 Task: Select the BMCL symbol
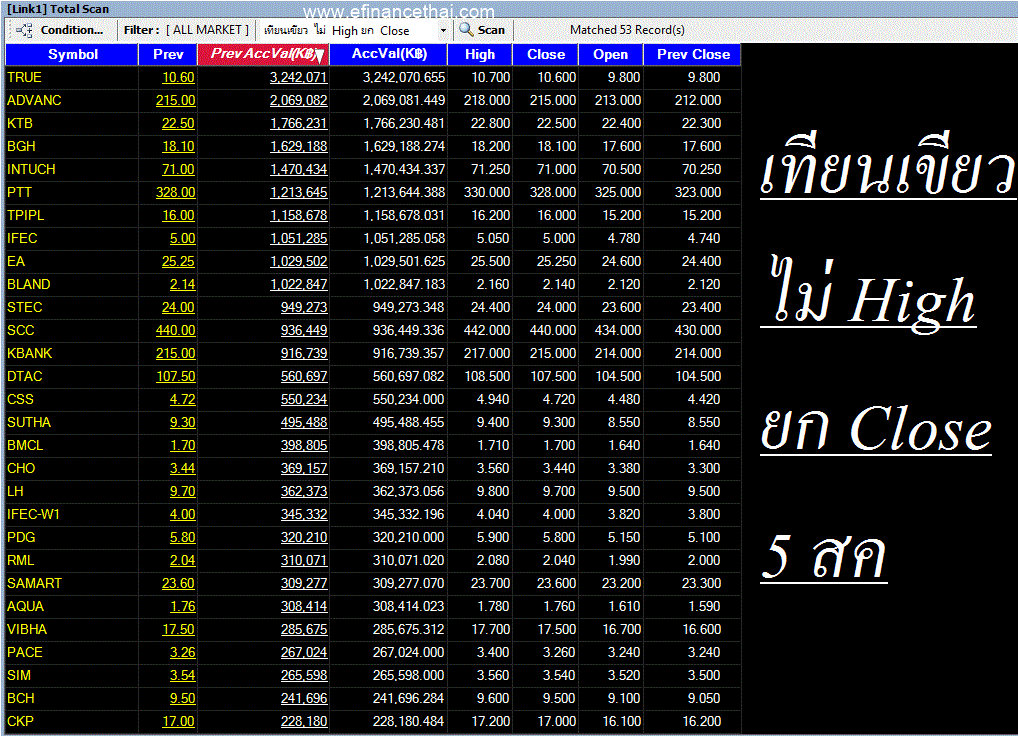pyautogui.click(x=25, y=446)
